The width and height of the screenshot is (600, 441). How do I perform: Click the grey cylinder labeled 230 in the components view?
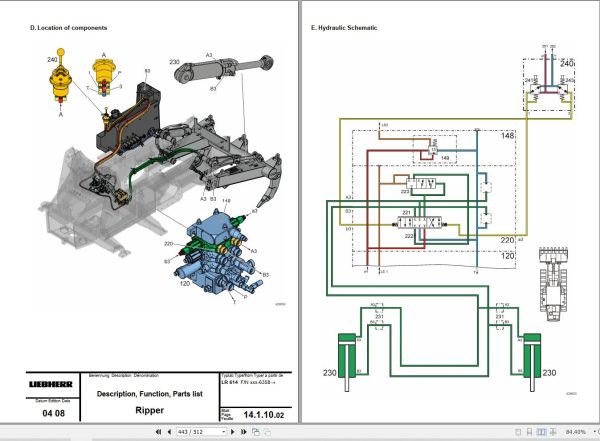click(224, 68)
